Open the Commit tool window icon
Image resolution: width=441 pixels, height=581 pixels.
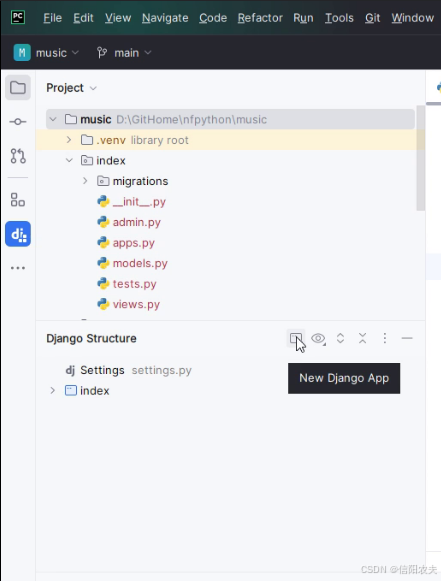18,122
